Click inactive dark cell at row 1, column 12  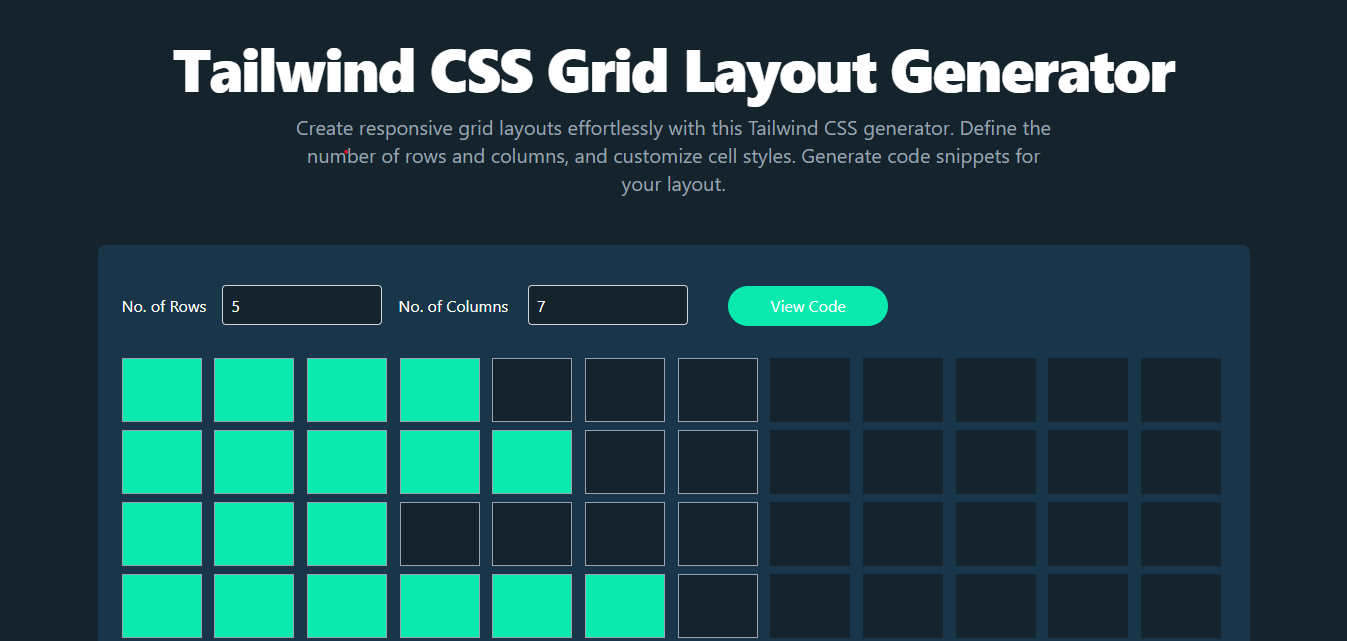click(1181, 390)
